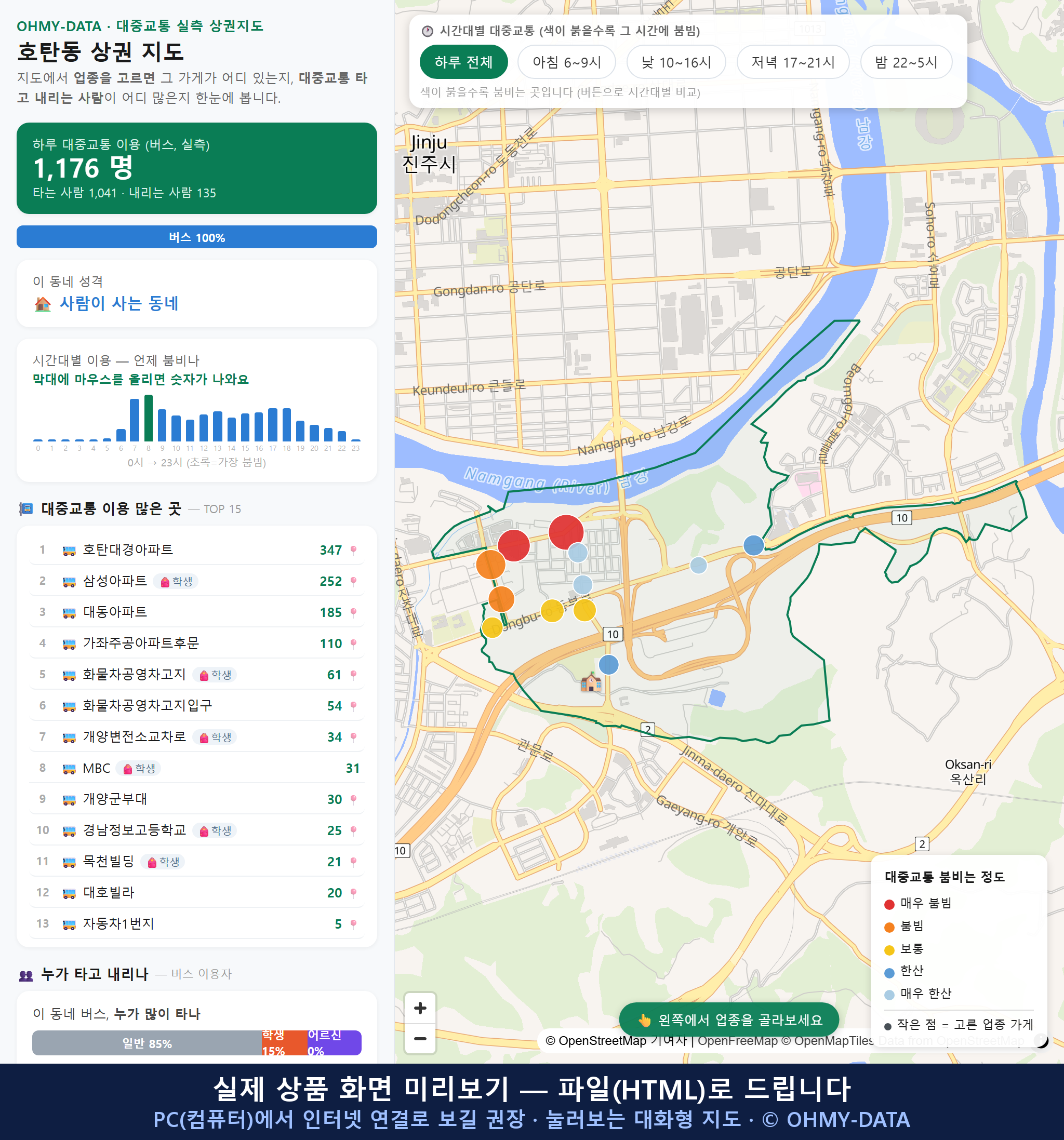
Task: Click the large red marker near the river
Action: (x=566, y=532)
